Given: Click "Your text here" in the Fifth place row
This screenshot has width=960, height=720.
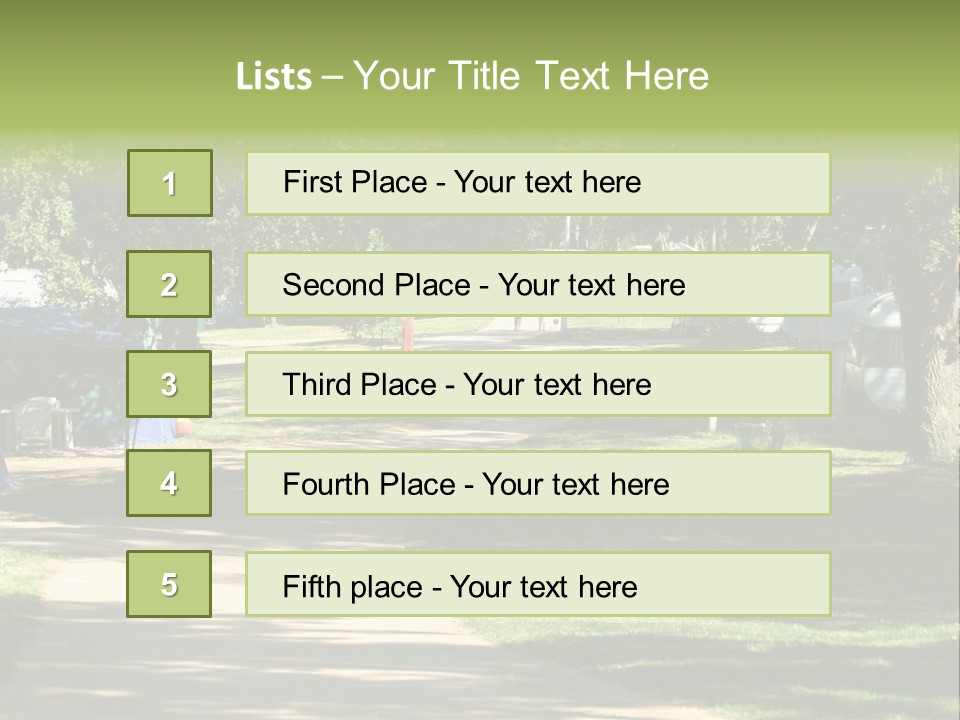Looking at the screenshot, I should pos(543,586).
